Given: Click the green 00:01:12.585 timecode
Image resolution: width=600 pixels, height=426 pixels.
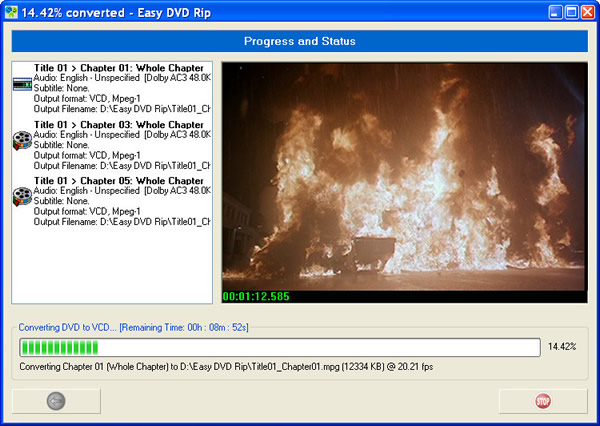Looking at the screenshot, I should 256,297.
